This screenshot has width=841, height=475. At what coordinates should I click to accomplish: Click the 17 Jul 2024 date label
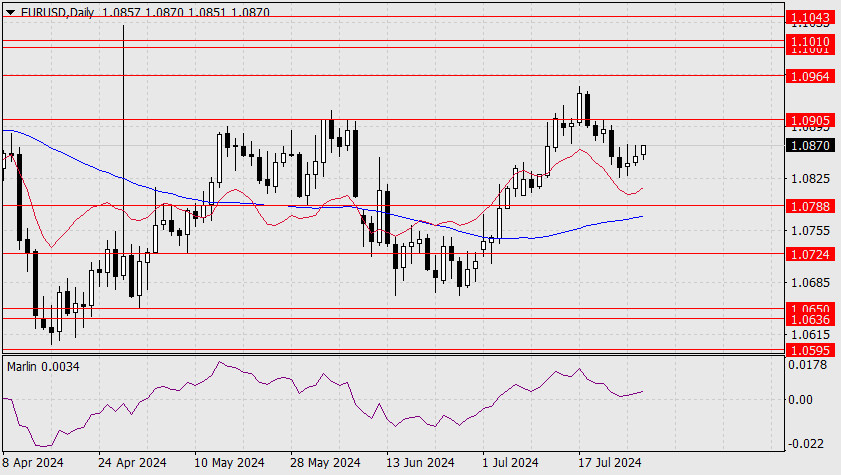[x=609, y=462]
